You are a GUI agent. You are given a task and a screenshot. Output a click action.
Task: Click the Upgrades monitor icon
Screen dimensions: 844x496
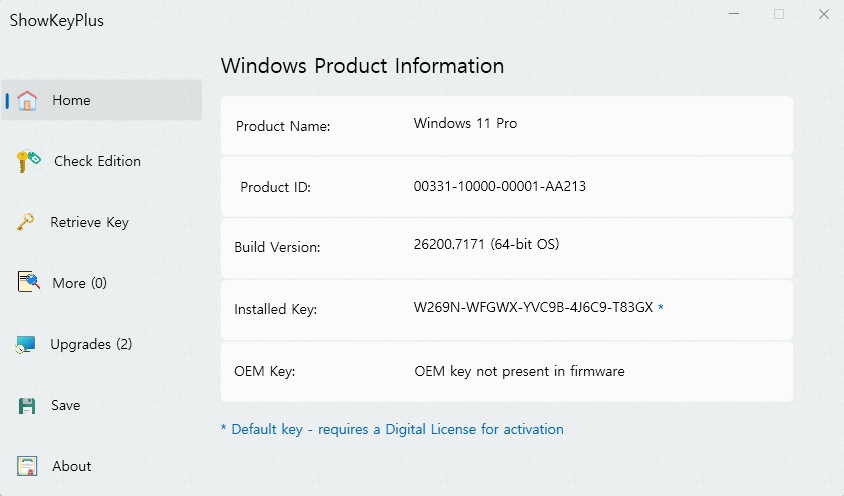coord(25,345)
